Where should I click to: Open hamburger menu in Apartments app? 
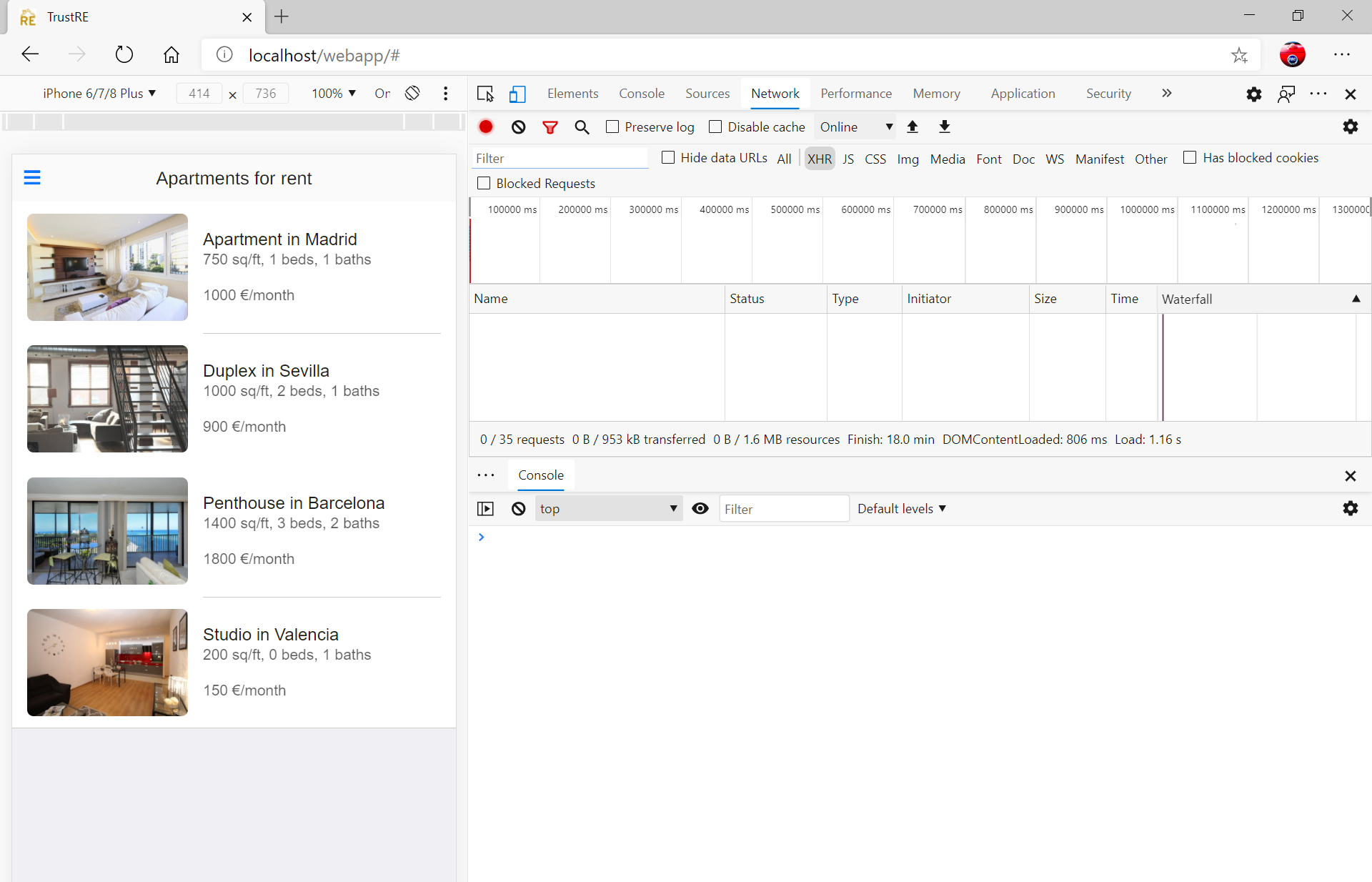coord(32,177)
